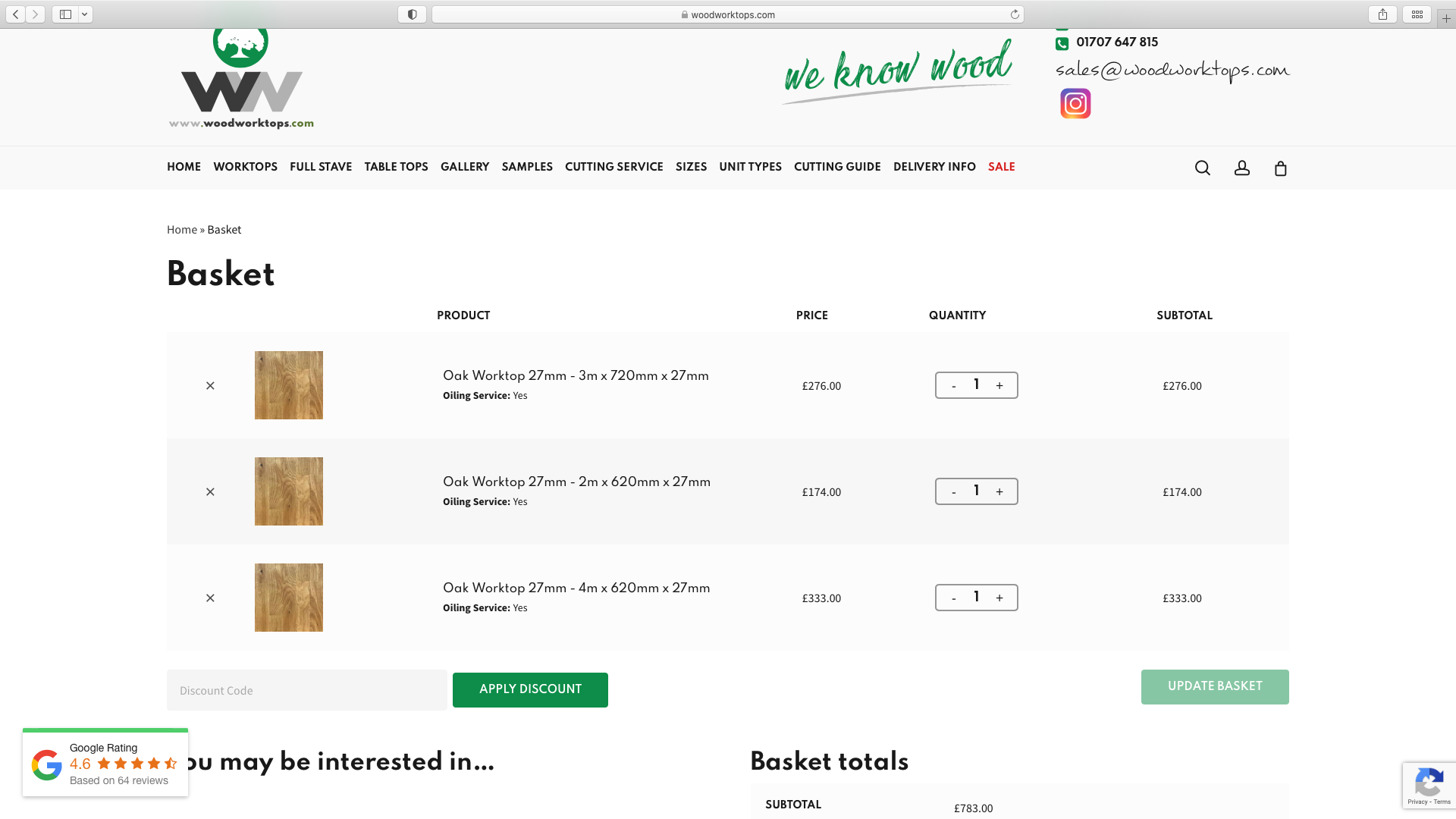Open the DELIVERY INFO menu item
This screenshot has width=1456, height=819.
coord(934,167)
